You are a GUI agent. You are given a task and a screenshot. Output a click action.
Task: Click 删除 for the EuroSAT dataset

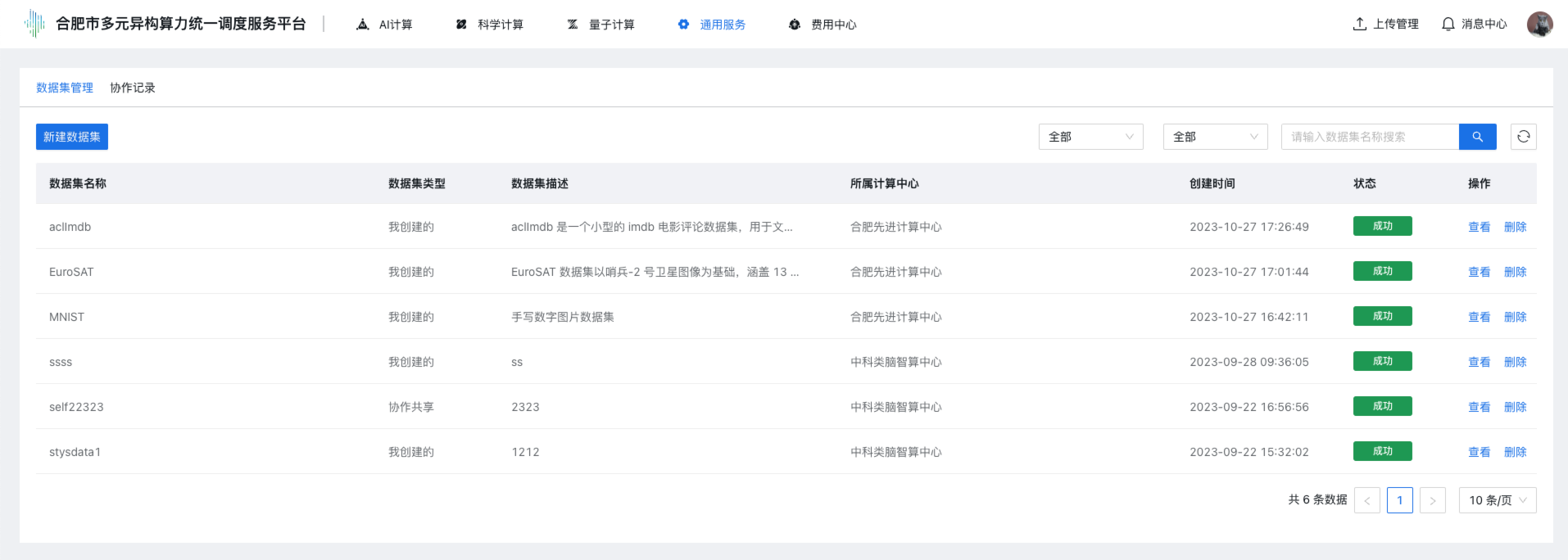[1515, 272]
